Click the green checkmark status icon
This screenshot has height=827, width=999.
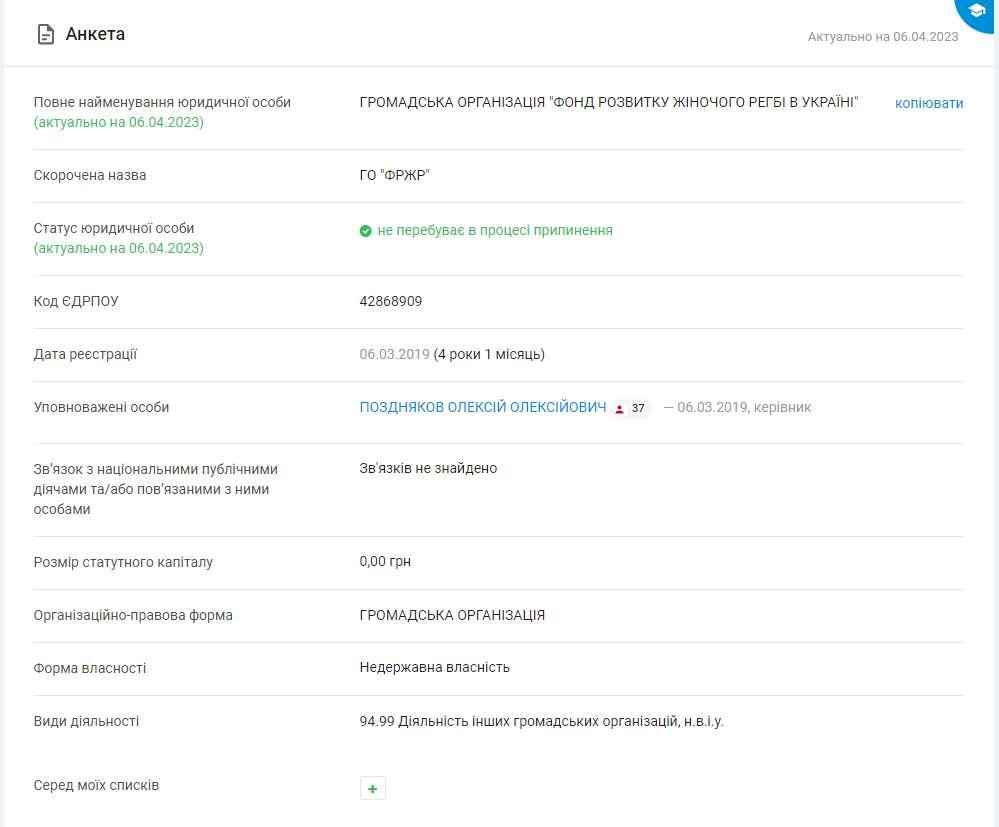pyautogui.click(x=366, y=231)
